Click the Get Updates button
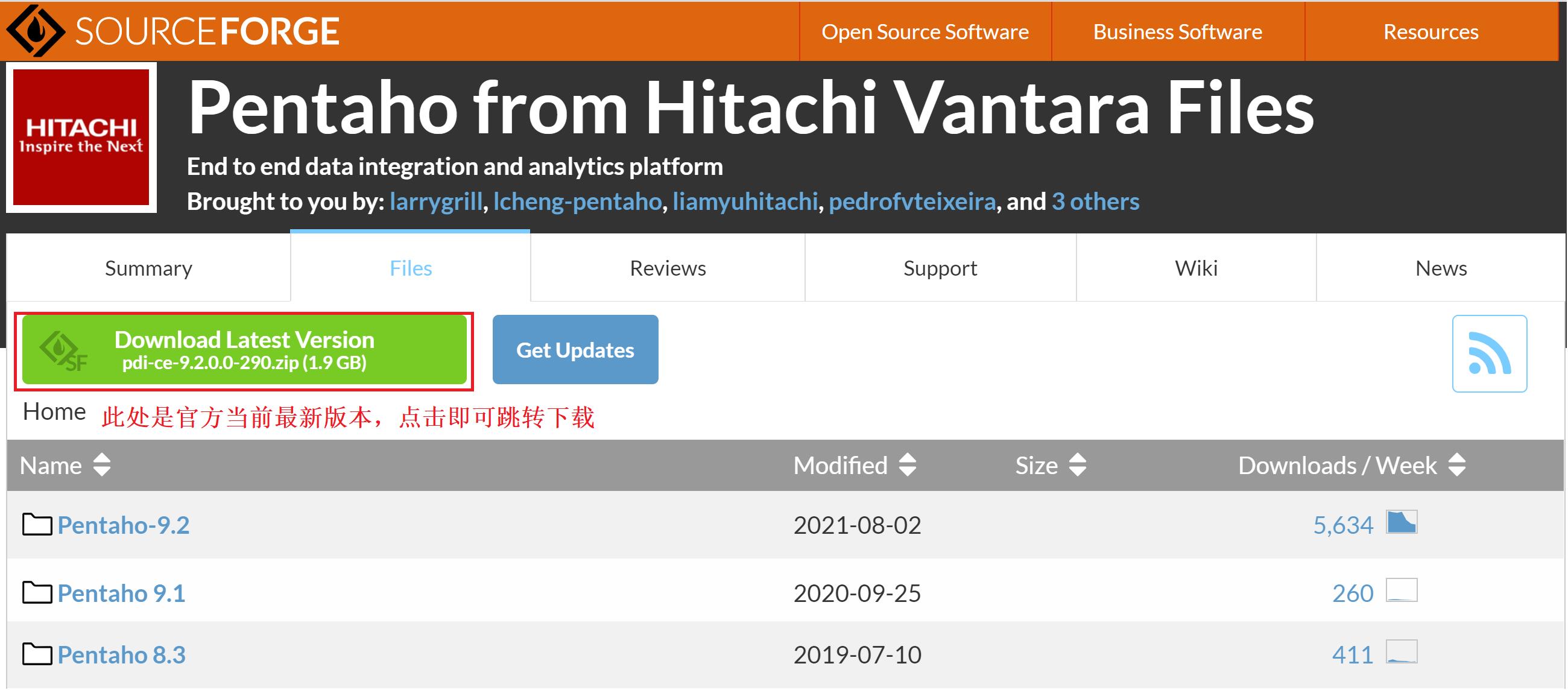 click(x=575, y=350)
